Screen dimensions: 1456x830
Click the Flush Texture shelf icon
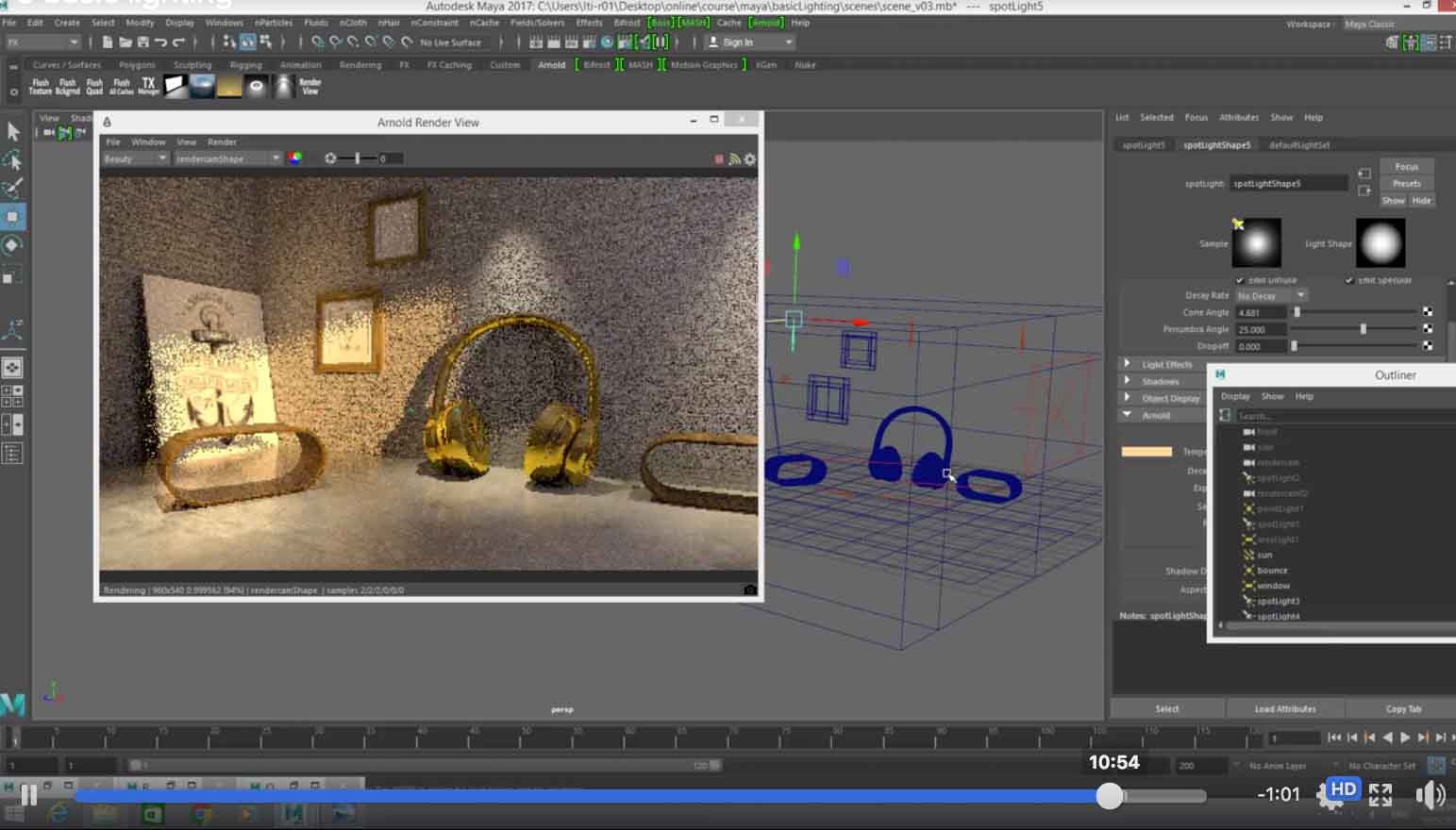pyautogui.click(x=41, y=87)
